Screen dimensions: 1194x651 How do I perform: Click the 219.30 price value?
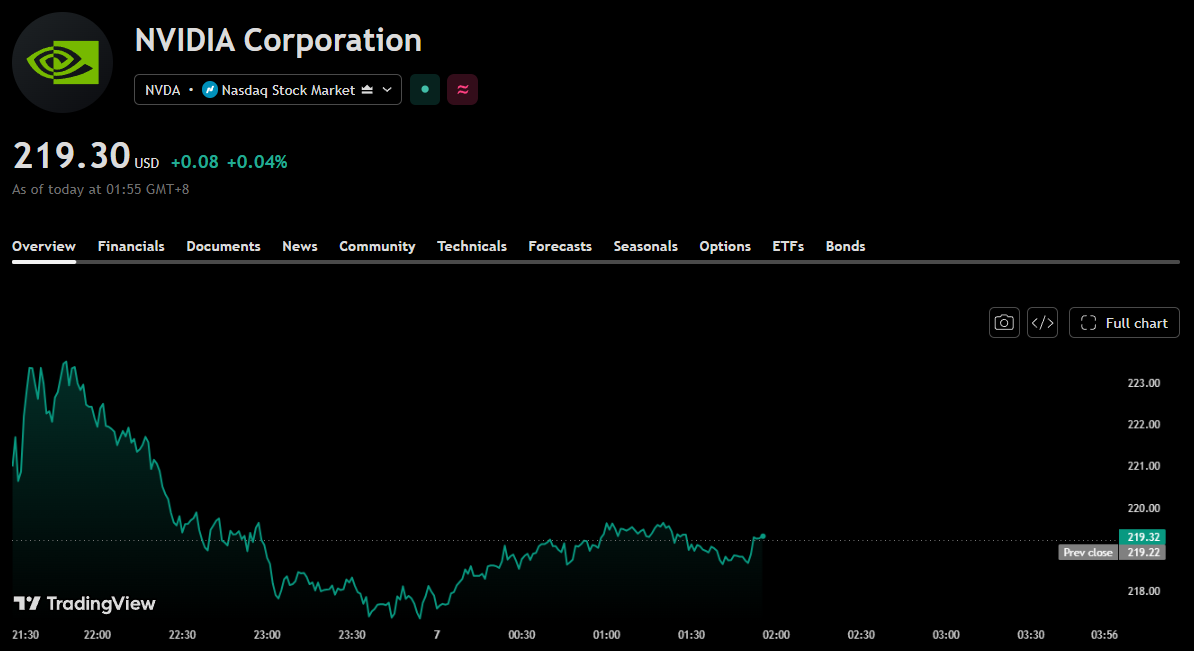[72, 156]
